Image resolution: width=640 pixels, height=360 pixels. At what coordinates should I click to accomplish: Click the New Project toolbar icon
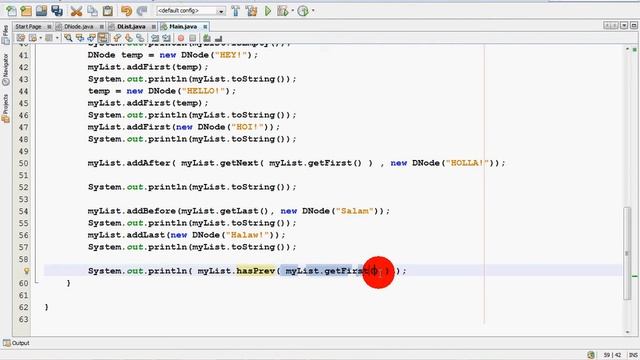point(26,11)
